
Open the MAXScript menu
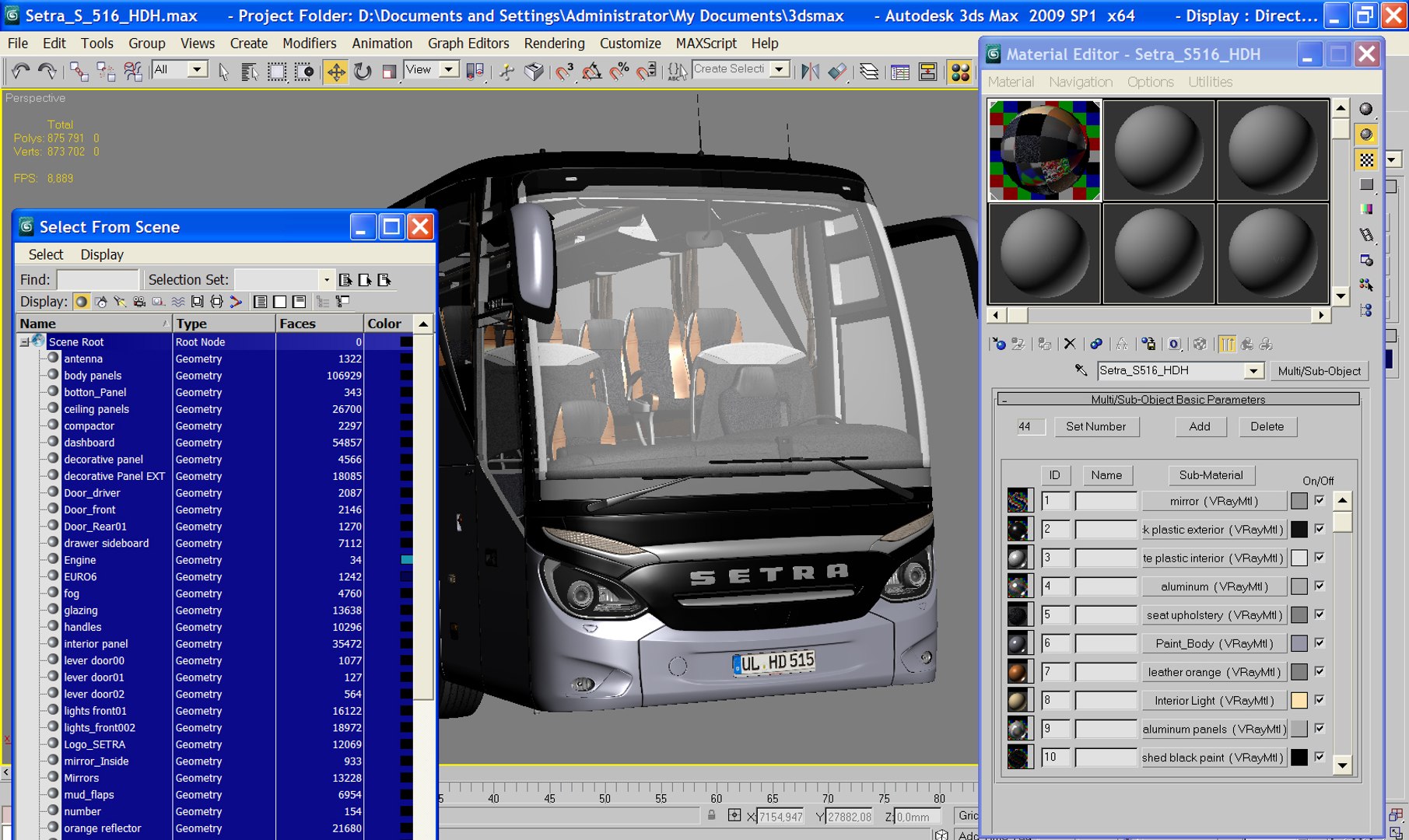pyautogui.click(x=706, y=44)
